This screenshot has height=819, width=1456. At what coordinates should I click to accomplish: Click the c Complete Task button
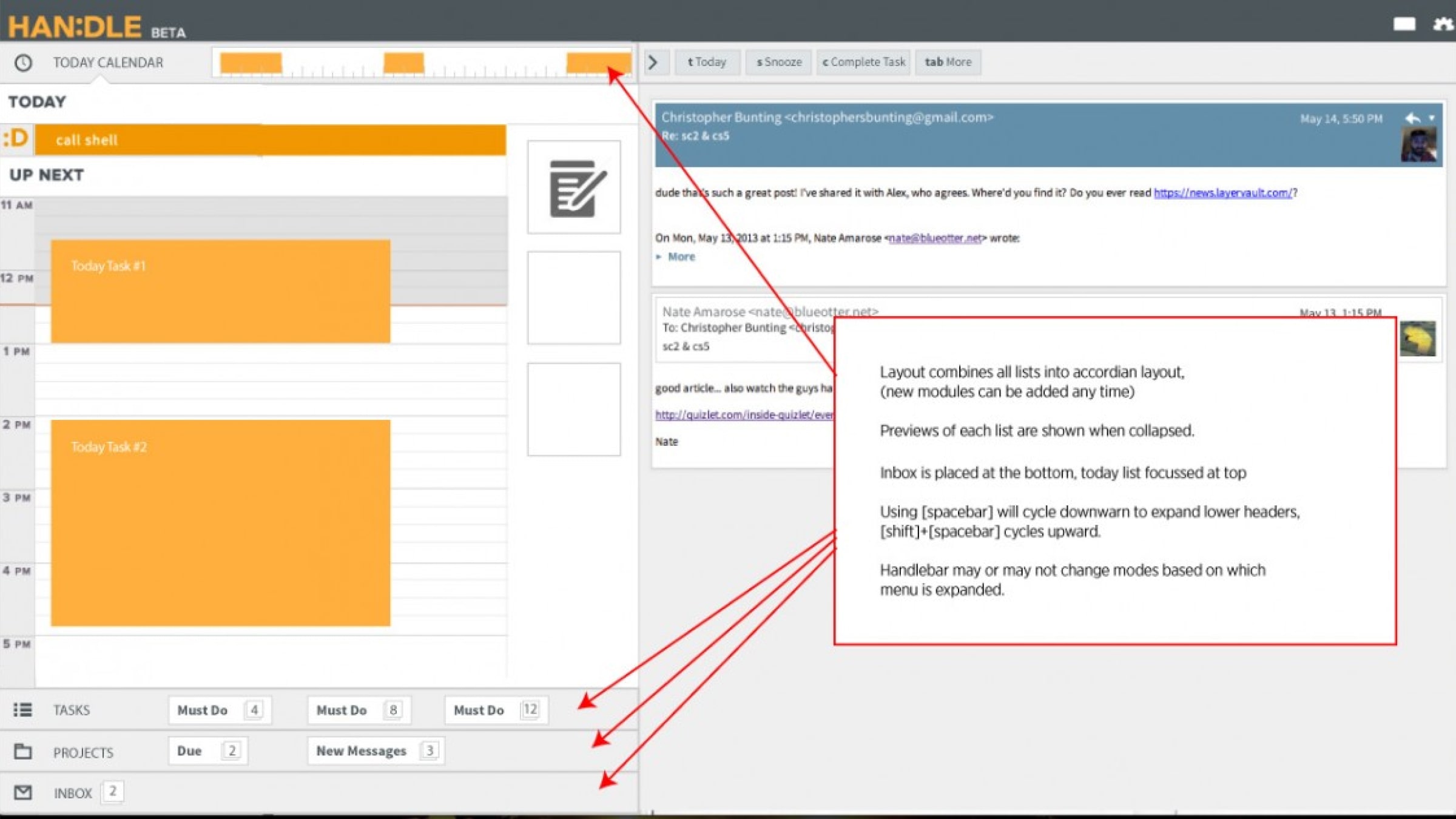coord(863,62)
